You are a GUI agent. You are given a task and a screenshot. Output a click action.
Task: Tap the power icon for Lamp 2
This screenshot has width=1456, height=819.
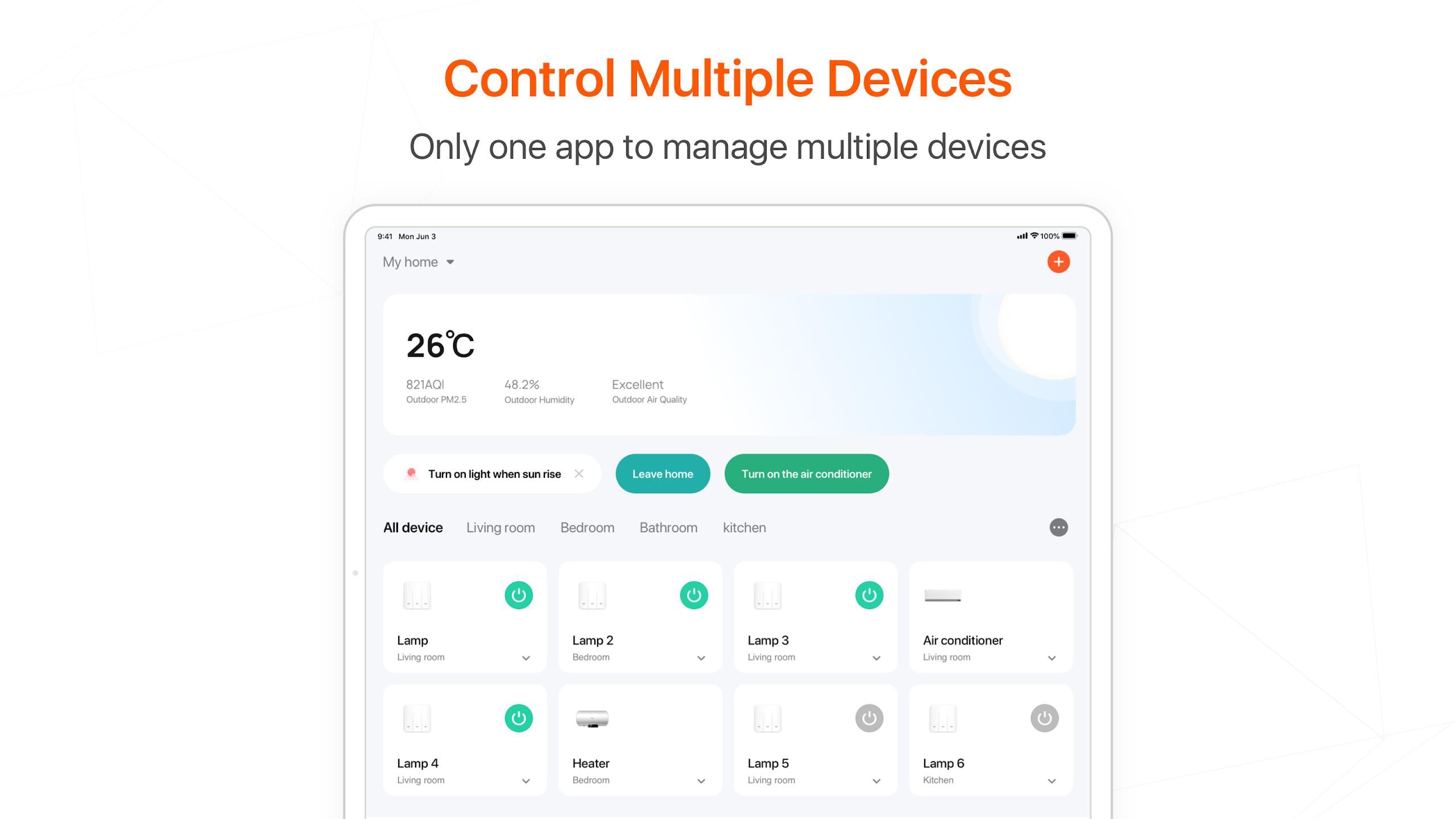coord(694,595)
